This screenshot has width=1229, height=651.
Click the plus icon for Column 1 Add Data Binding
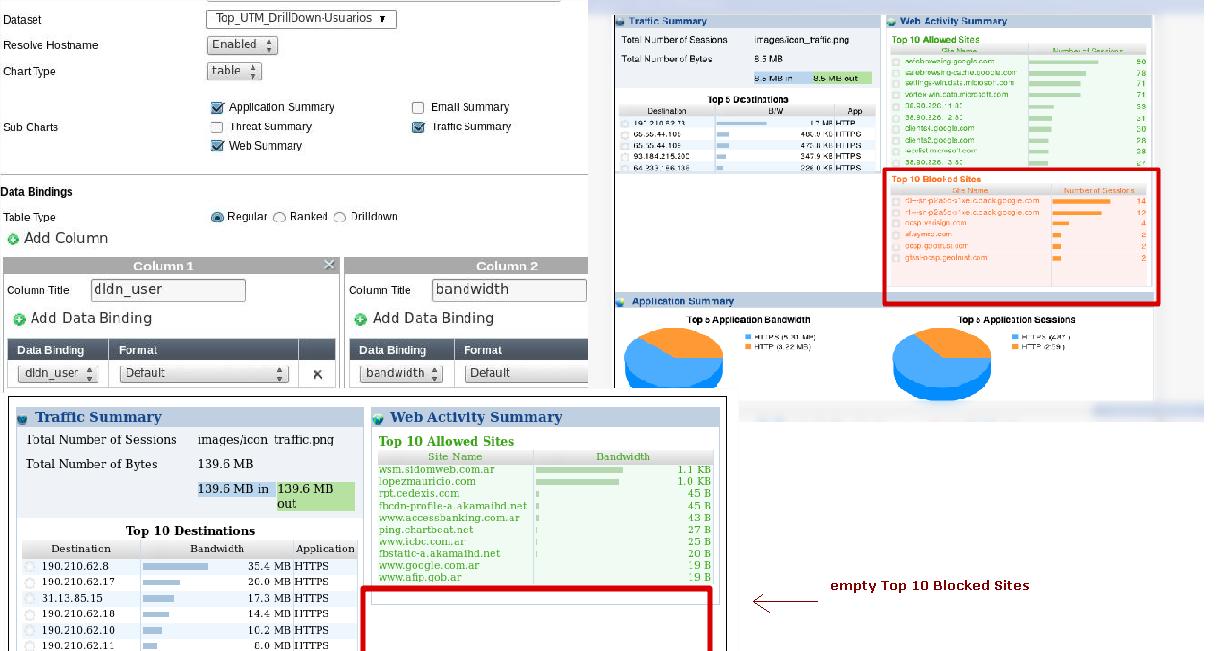pyautogui.click(x=20, y=319)
